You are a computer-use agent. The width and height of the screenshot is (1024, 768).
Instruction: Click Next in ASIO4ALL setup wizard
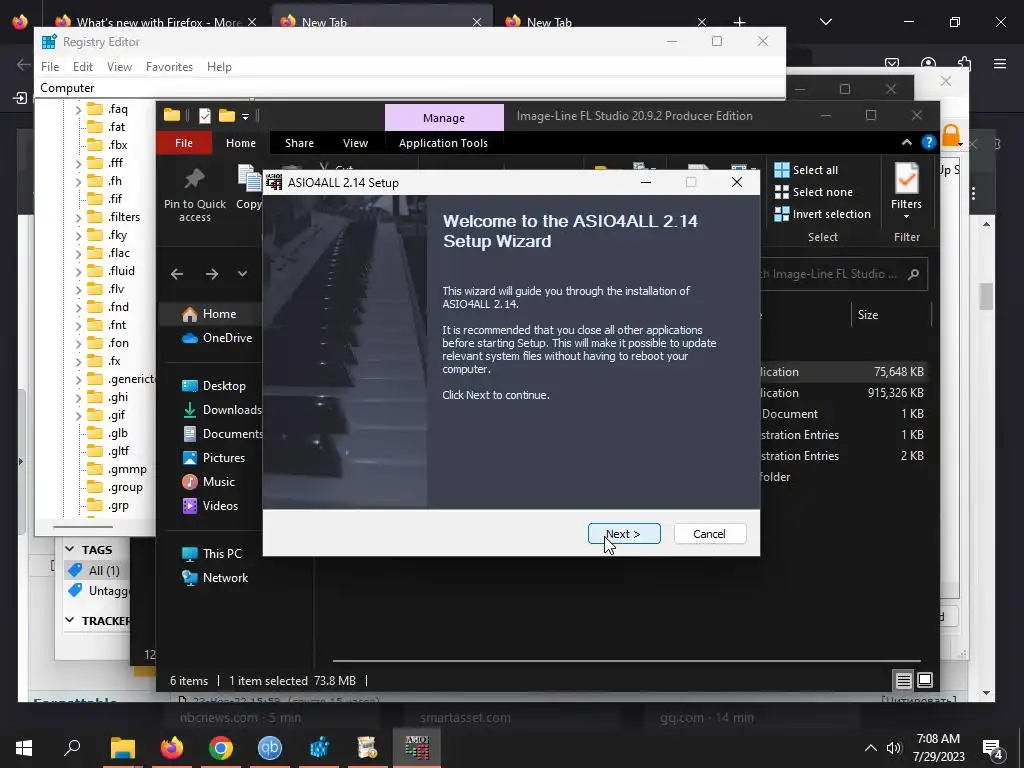pos(624,534)
